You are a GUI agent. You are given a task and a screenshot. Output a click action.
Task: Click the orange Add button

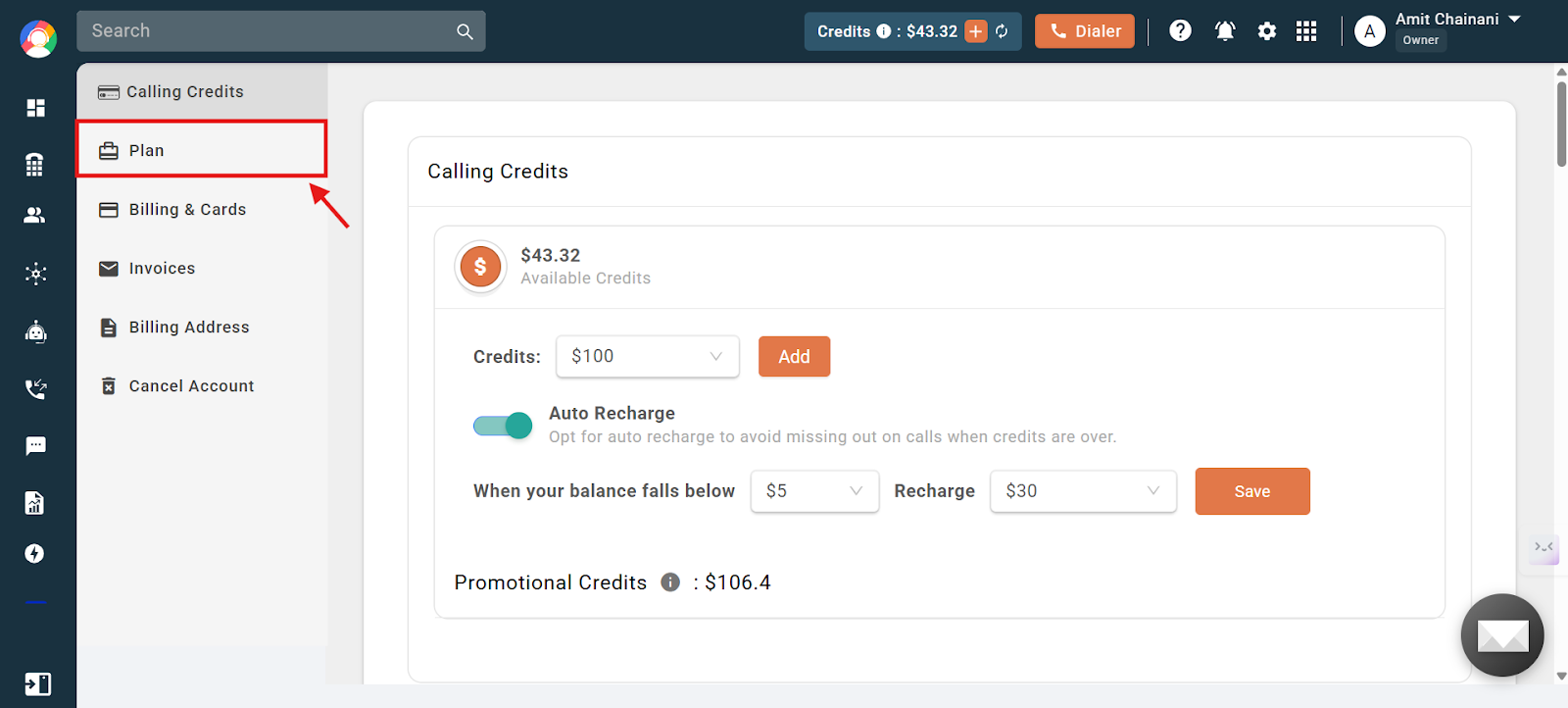pos(794,357)
